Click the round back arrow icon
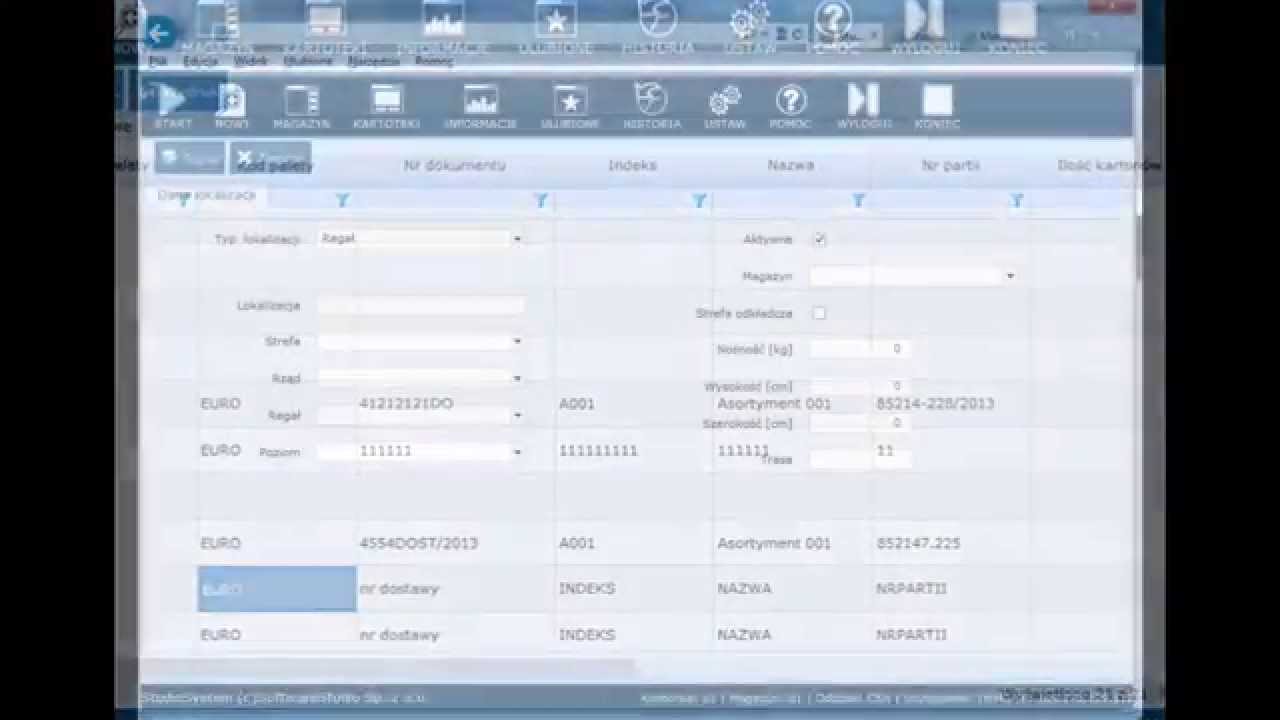1280x720 pixels. (x=160, y=33)
